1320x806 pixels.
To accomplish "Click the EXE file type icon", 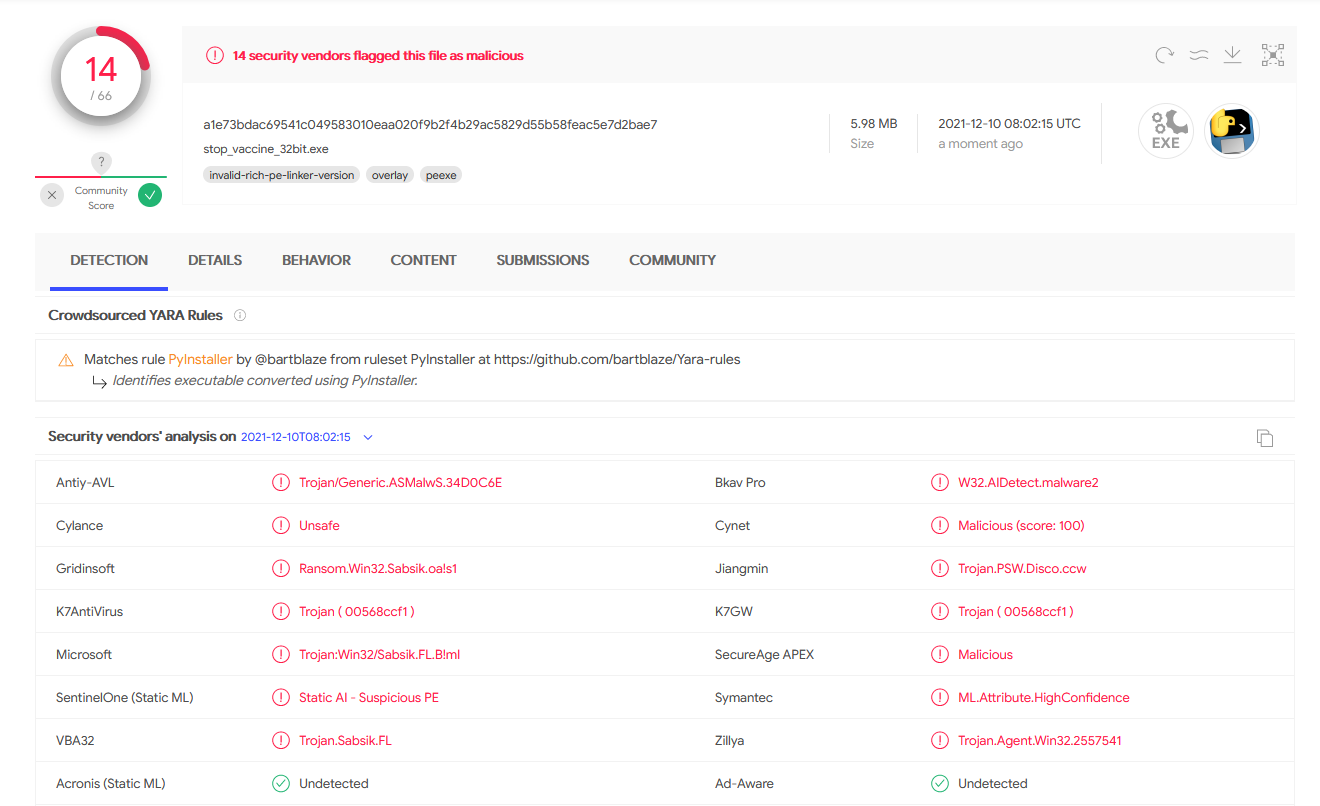I will (x=1165, y=132).
